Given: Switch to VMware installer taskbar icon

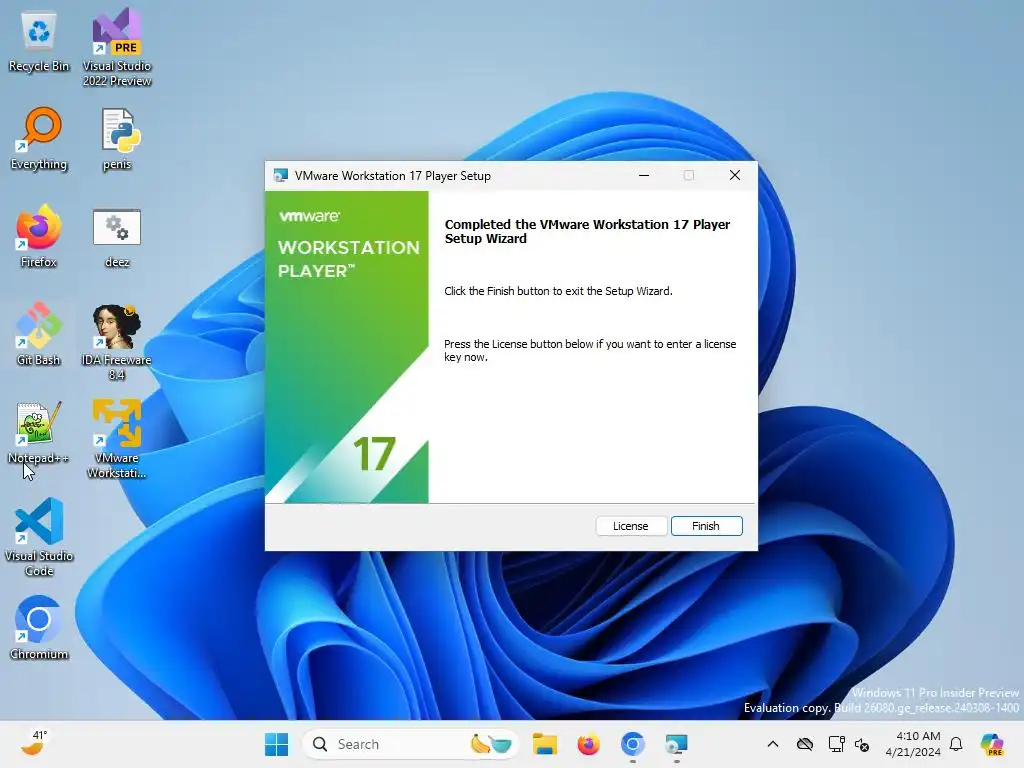Looking at the screenshot, I should [x=677, y=744].
